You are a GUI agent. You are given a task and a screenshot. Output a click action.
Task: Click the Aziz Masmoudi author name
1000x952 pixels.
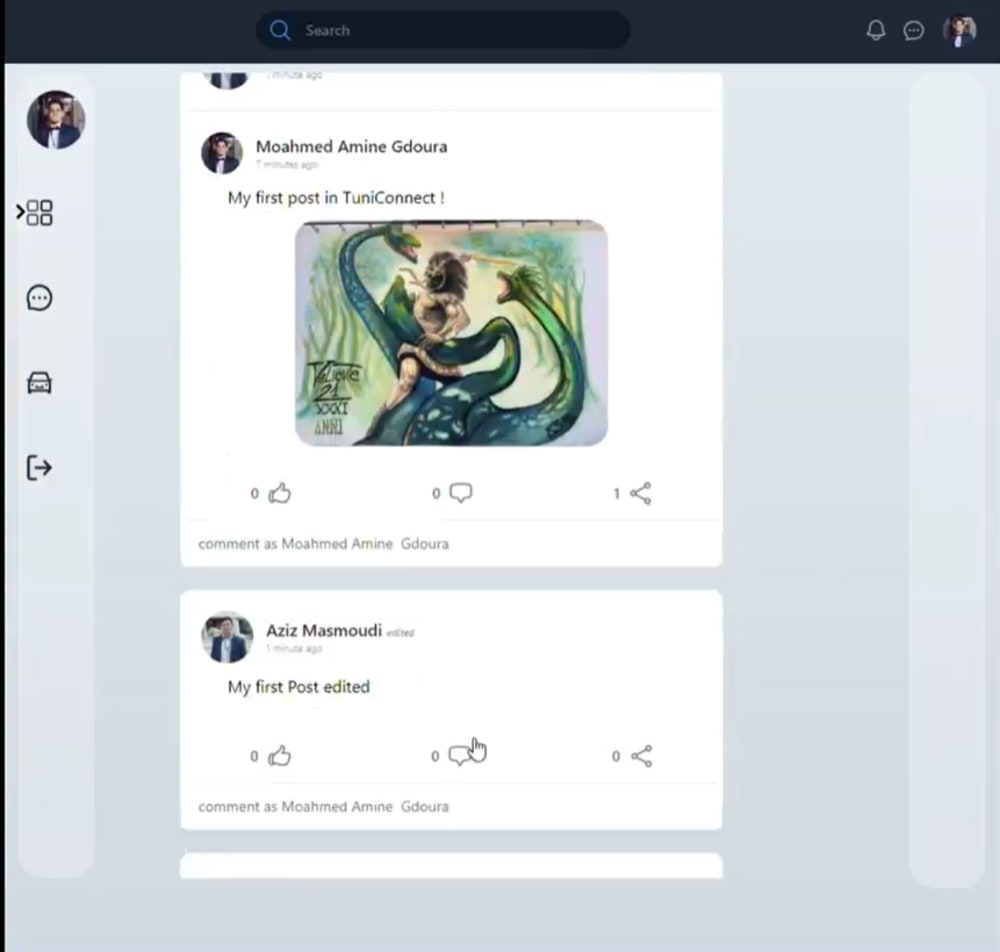(323, 630)
